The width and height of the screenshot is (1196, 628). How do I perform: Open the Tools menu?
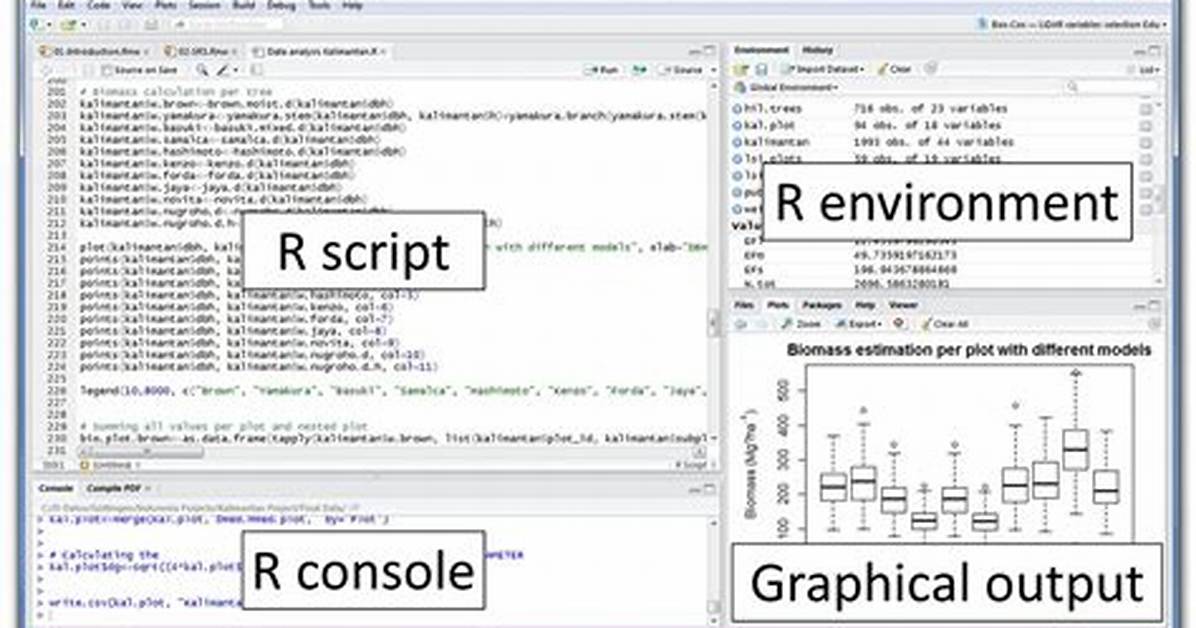(319, 5)
